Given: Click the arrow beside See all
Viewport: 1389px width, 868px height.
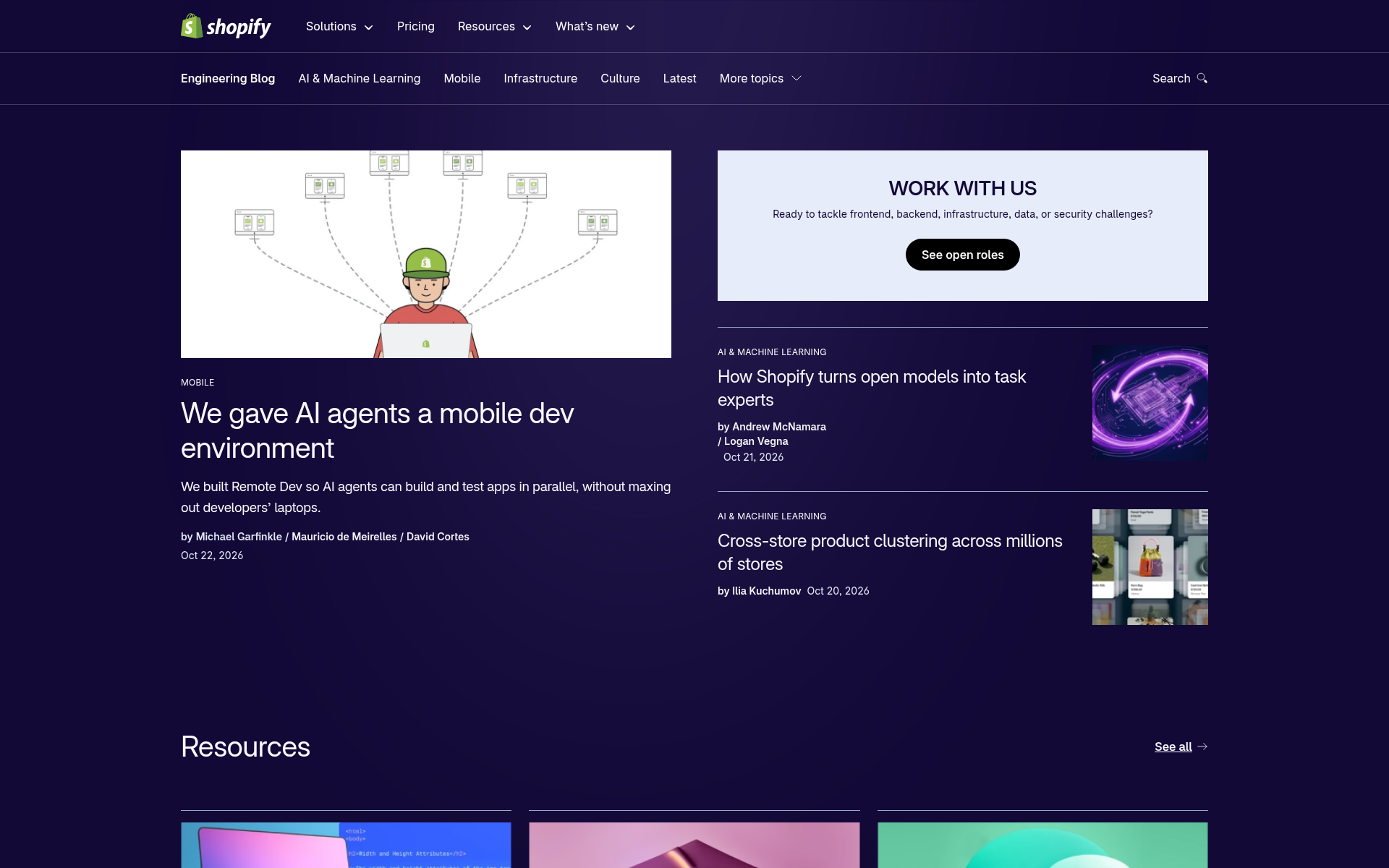Looking at the screenshot, I should pyautogui.click(x=1202, y=746).
